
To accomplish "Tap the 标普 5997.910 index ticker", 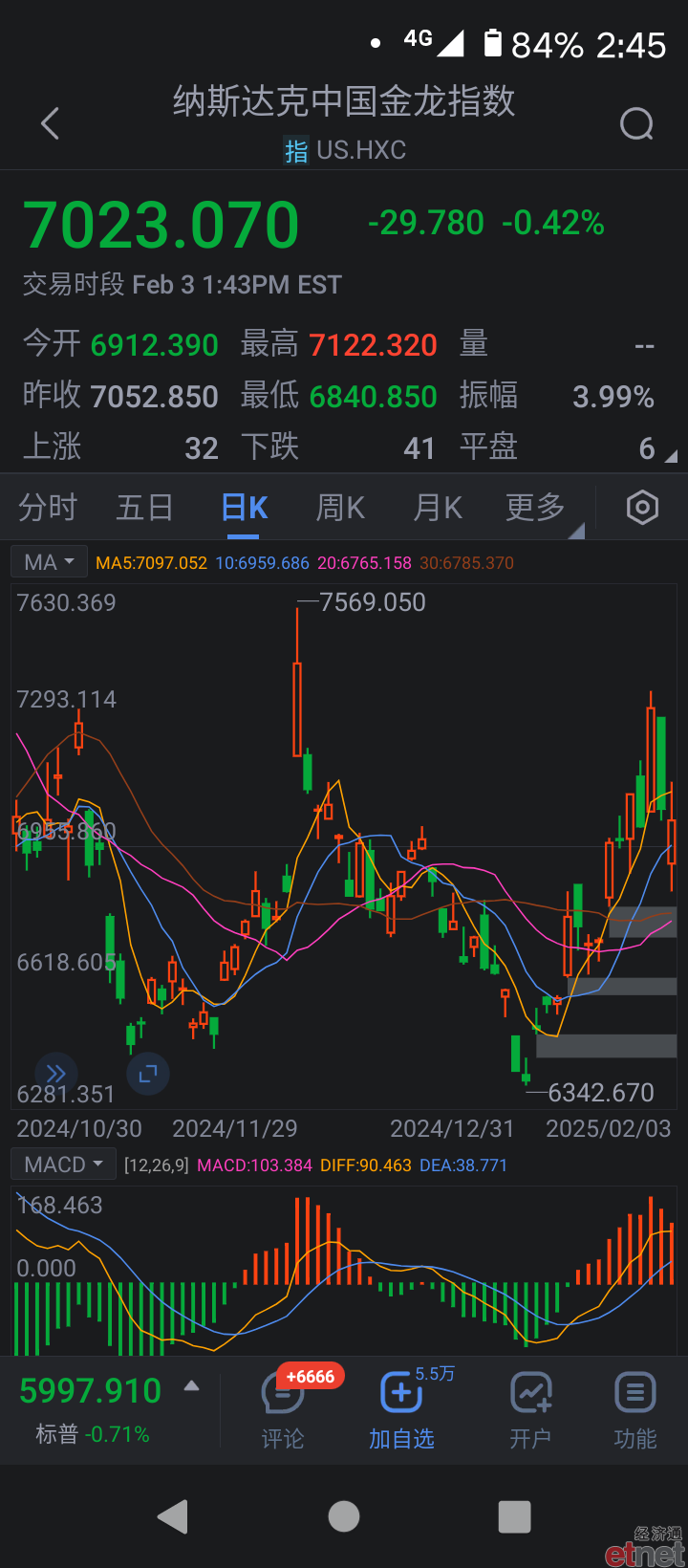I will [91, 1410].
